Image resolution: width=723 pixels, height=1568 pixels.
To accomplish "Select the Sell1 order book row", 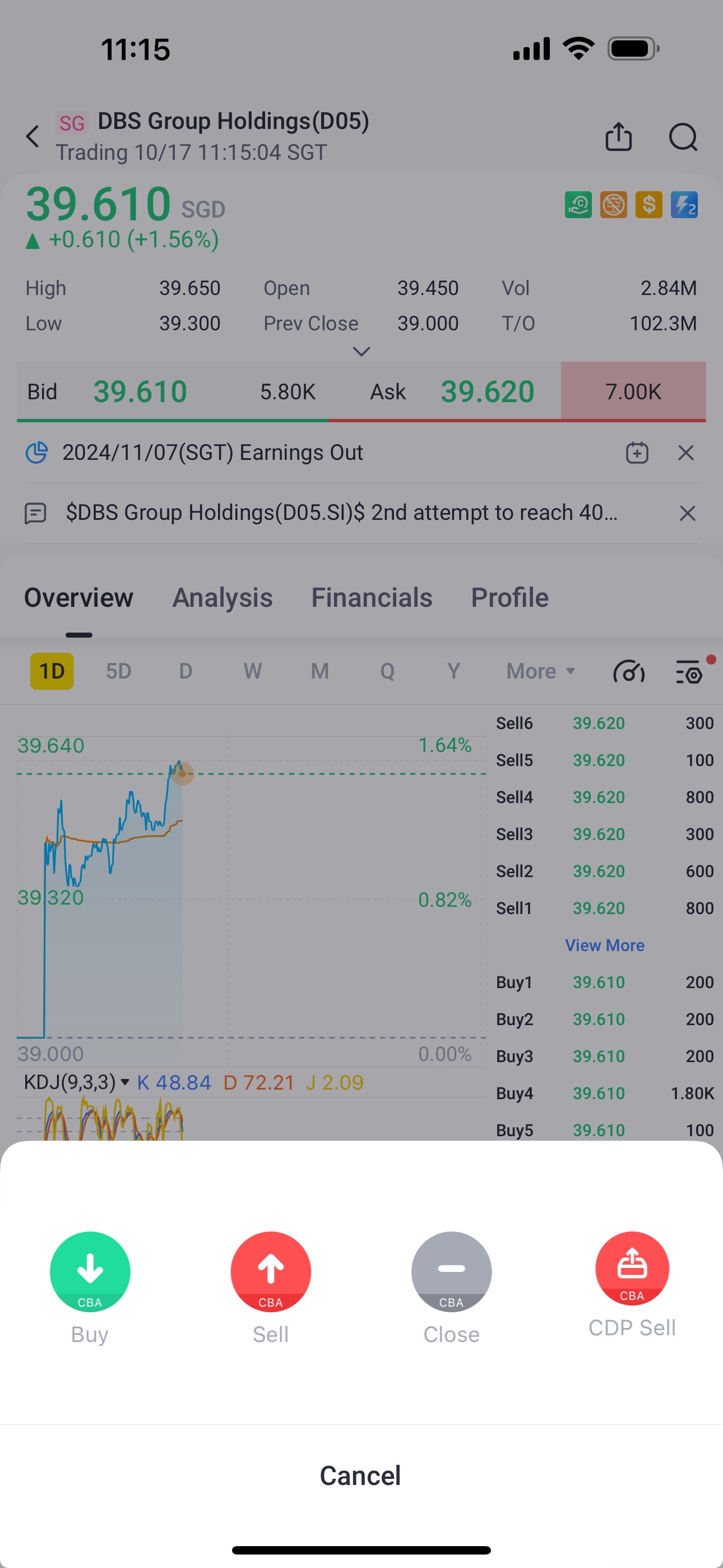I will (x=605, y=908).
